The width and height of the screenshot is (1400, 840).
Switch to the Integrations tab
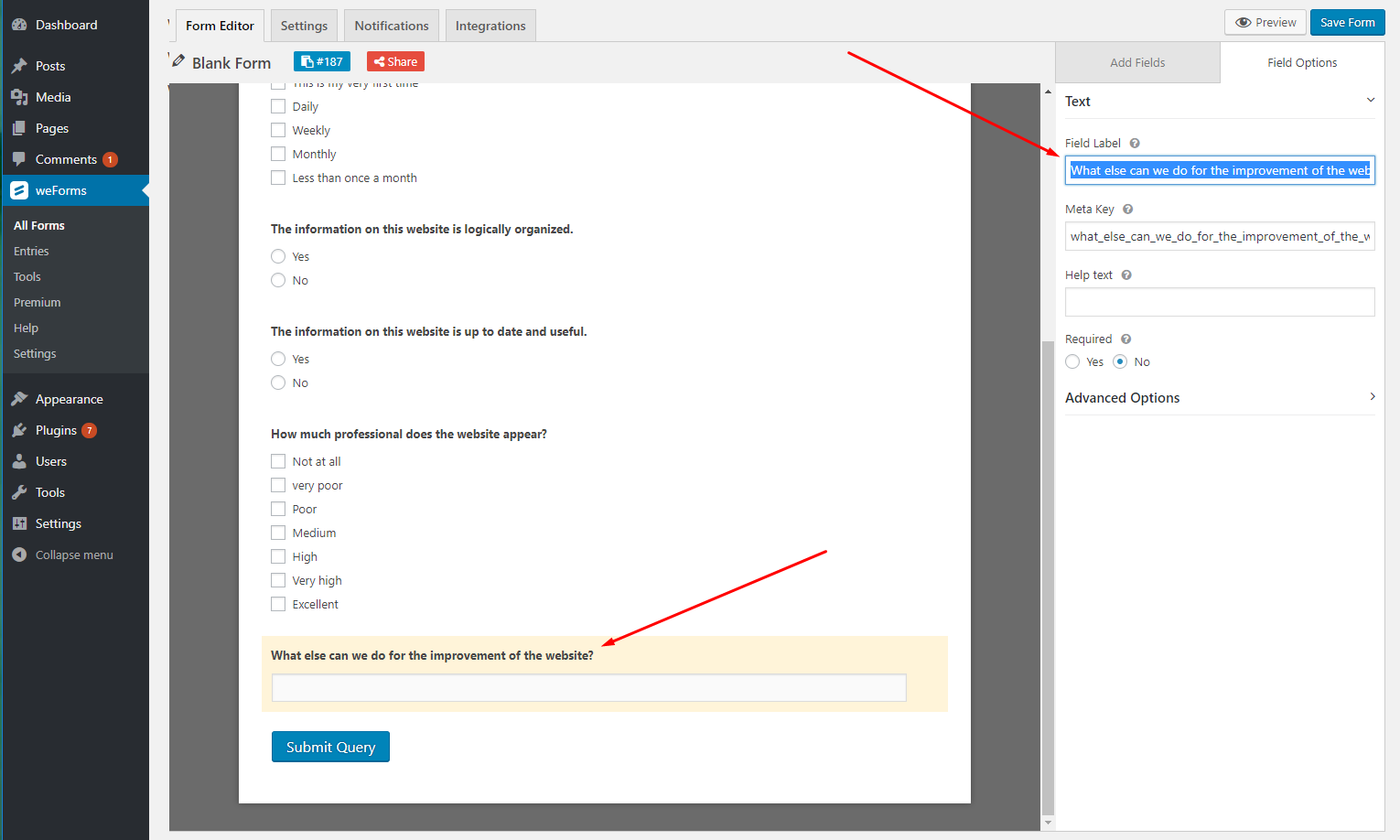pyautogui.click(x=490, y=26)
